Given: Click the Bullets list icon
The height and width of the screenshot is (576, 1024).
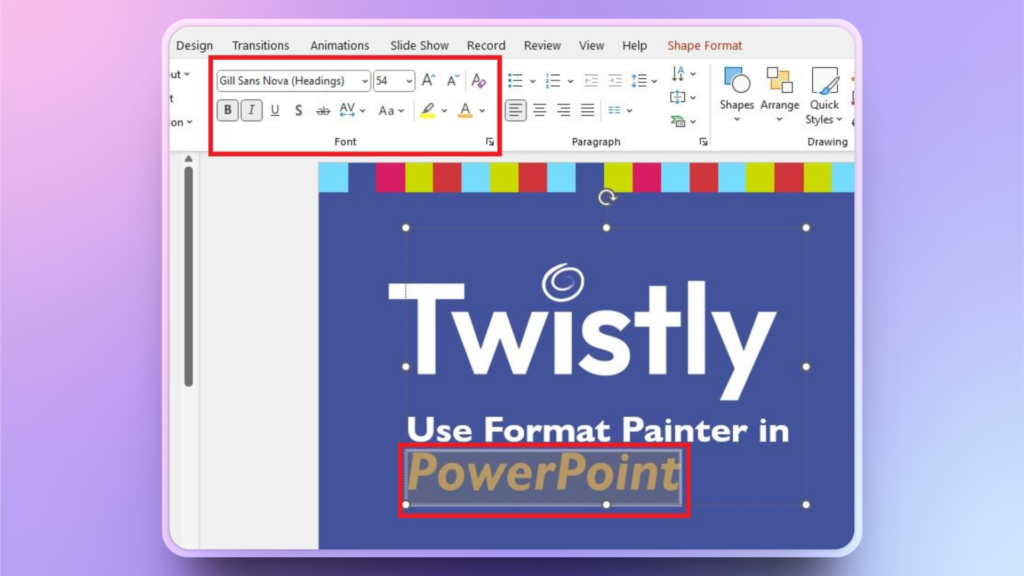Looking at the screenshot, I should pyautogui.click(x=515, y=81).
